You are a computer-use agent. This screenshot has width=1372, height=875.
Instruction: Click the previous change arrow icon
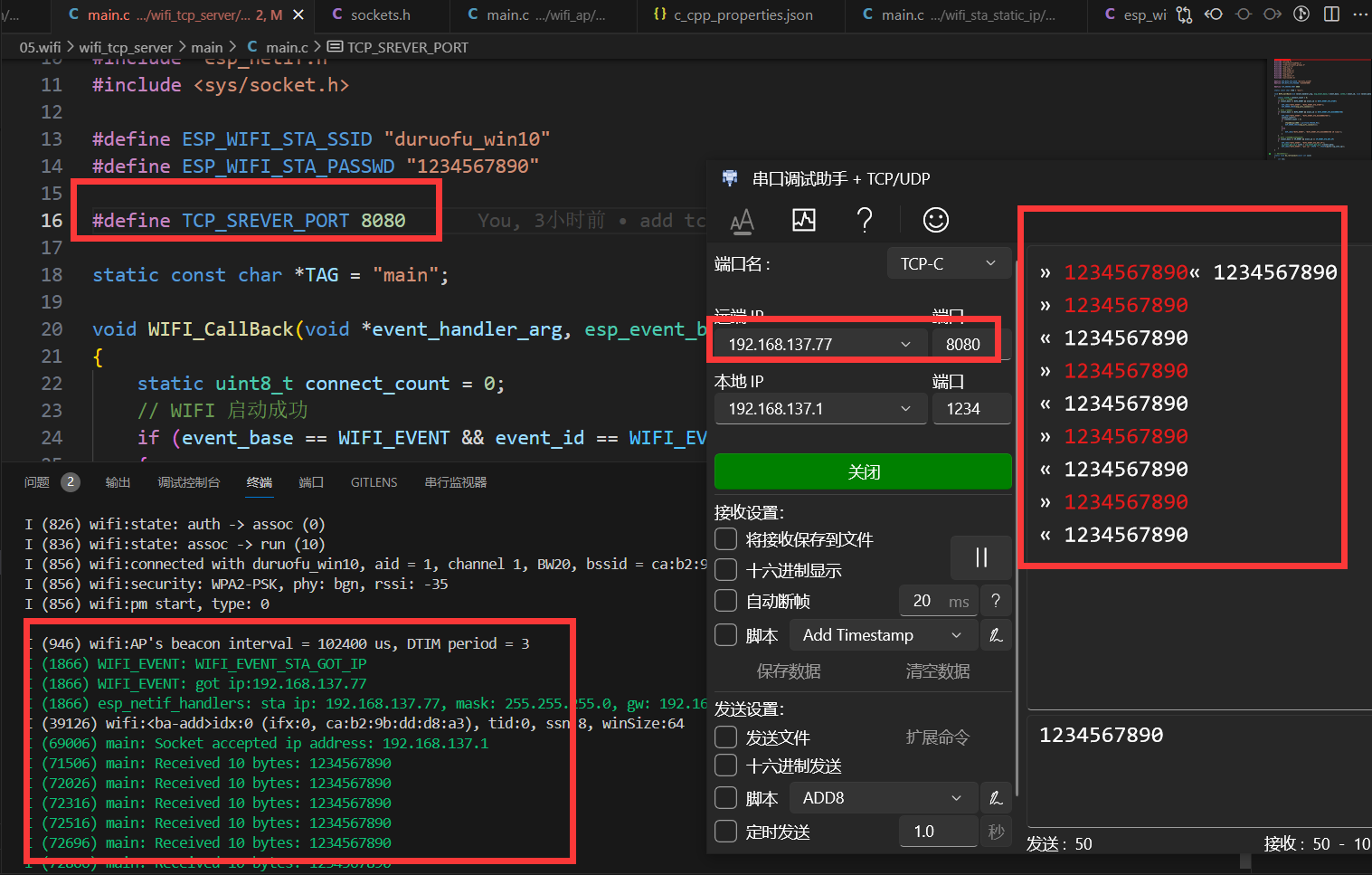(1214, 14)
